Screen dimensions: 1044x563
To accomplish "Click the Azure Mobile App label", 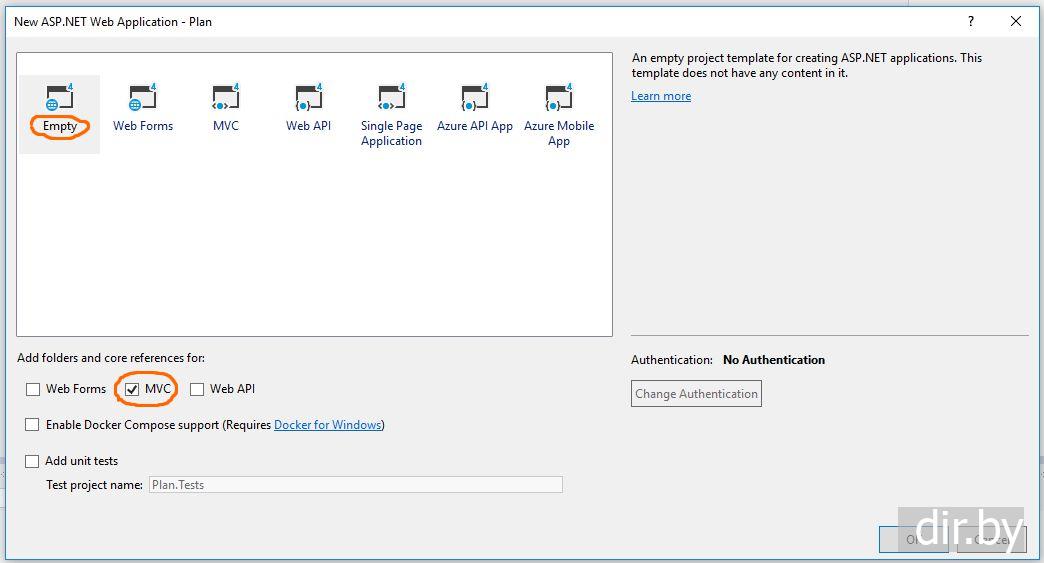I will (559, 133).
